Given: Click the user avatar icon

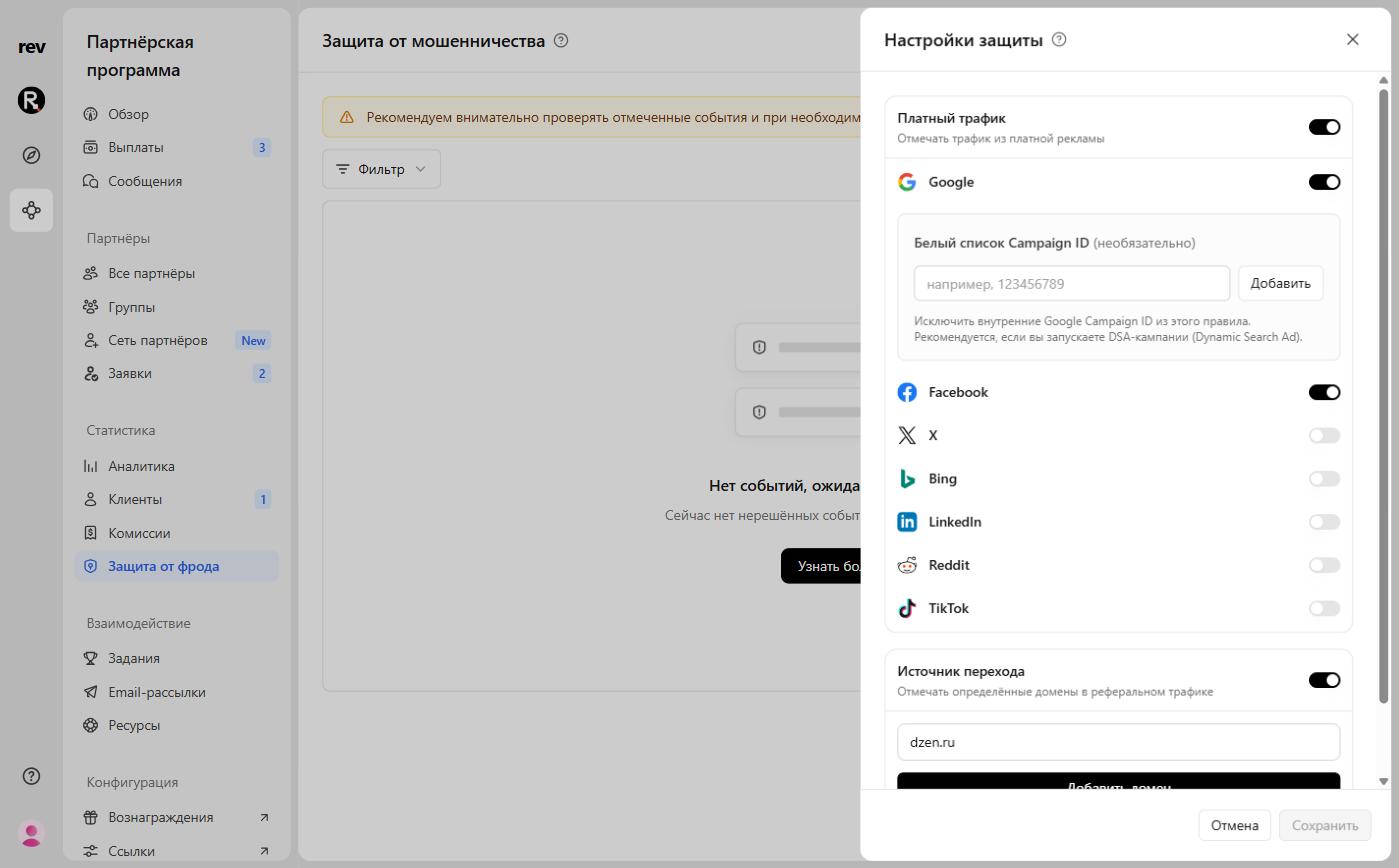Looking at the screenshot, I should tap(31, 833).
